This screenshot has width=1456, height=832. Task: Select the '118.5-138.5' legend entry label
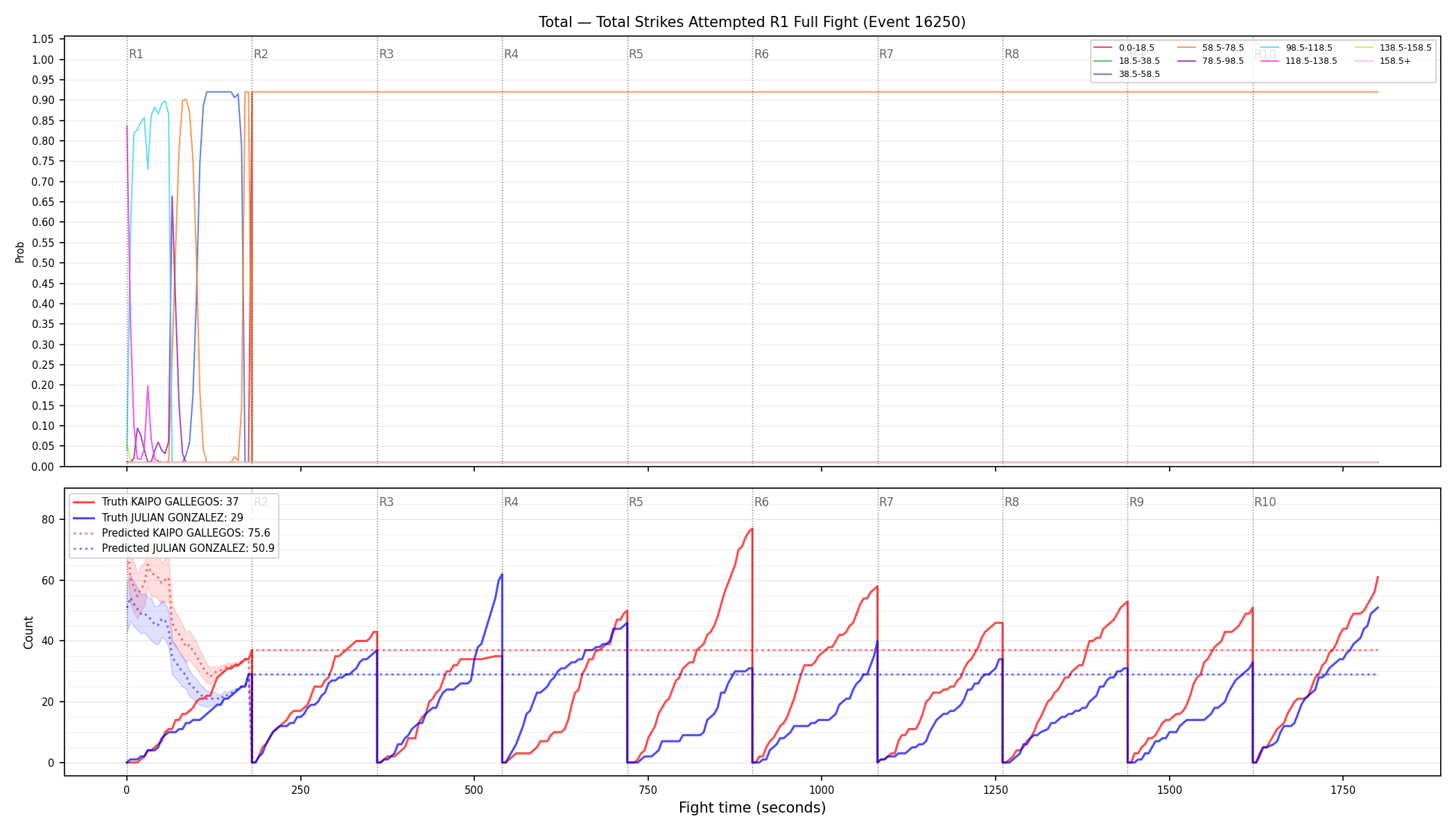click(1311, 61)
